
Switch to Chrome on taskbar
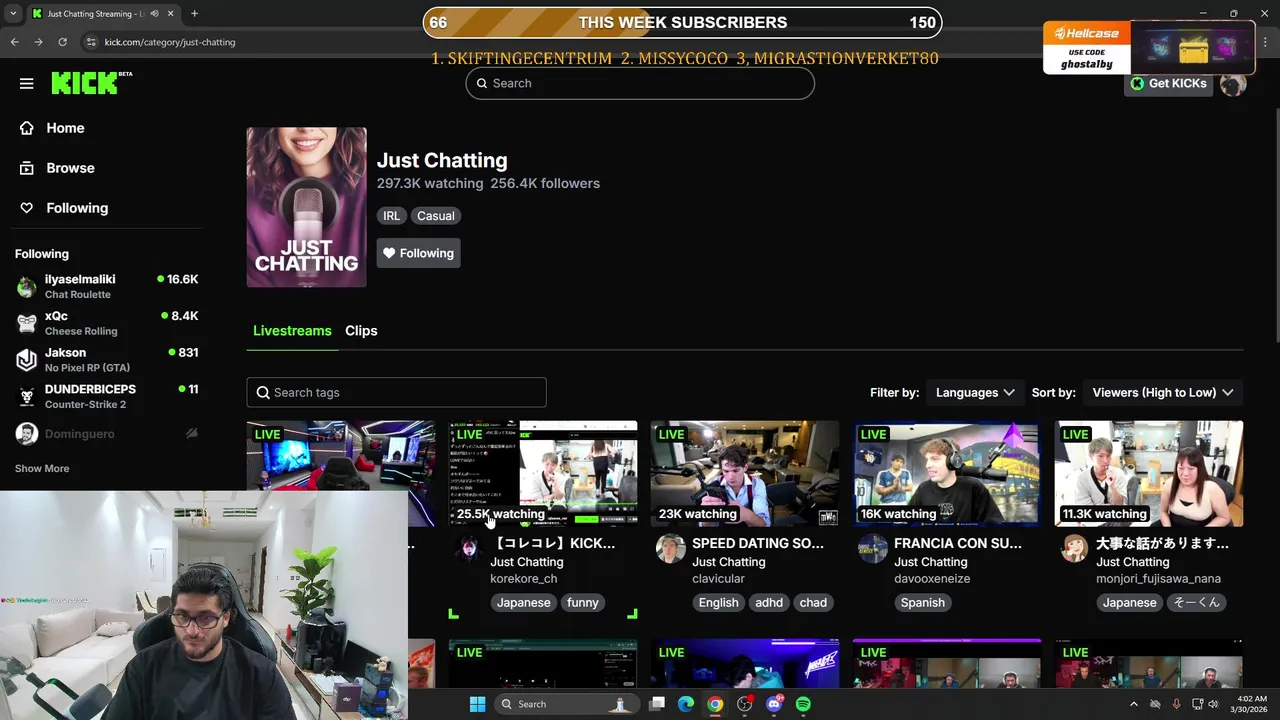(715, 704)
